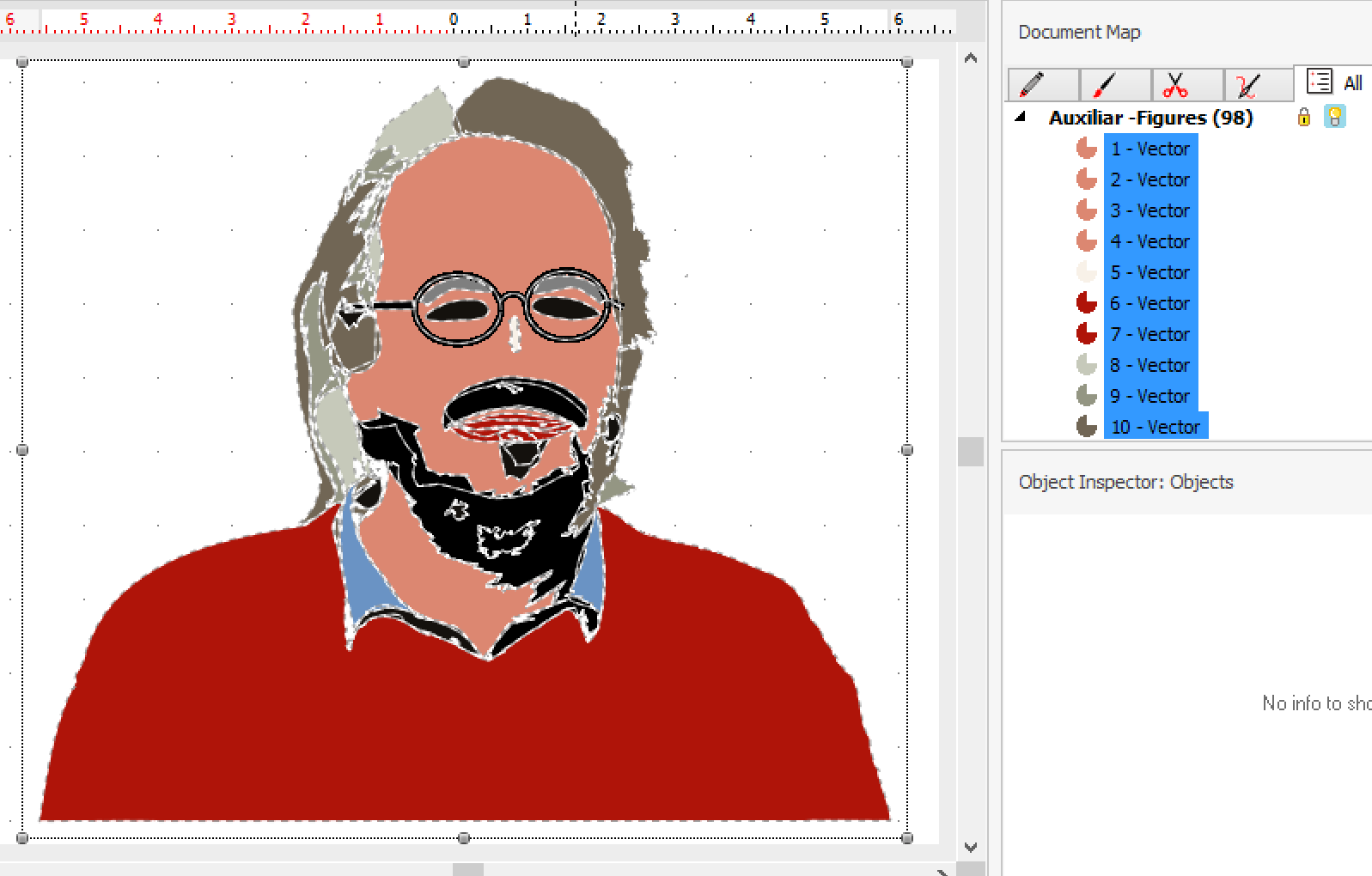Open the pencil tab in Document Map
This screenshot has height=876, width=1372.
1042,85
